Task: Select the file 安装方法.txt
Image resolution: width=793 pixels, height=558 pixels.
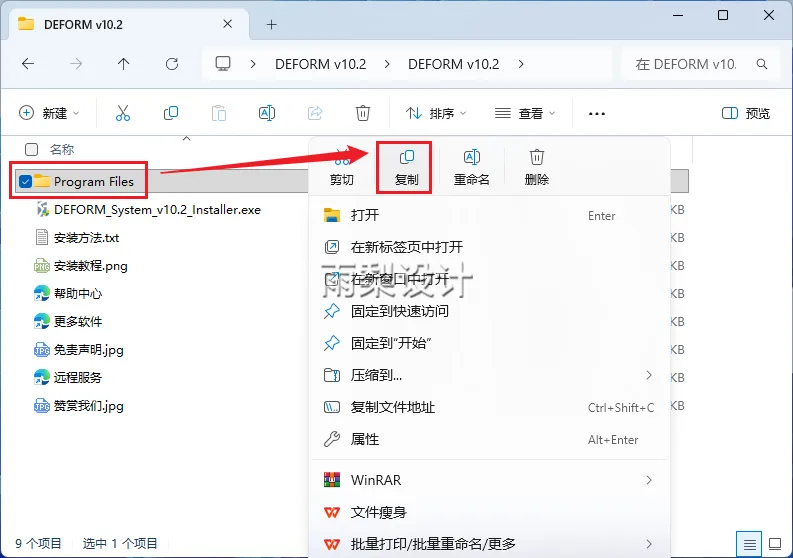Action: [x=86, y=237]
